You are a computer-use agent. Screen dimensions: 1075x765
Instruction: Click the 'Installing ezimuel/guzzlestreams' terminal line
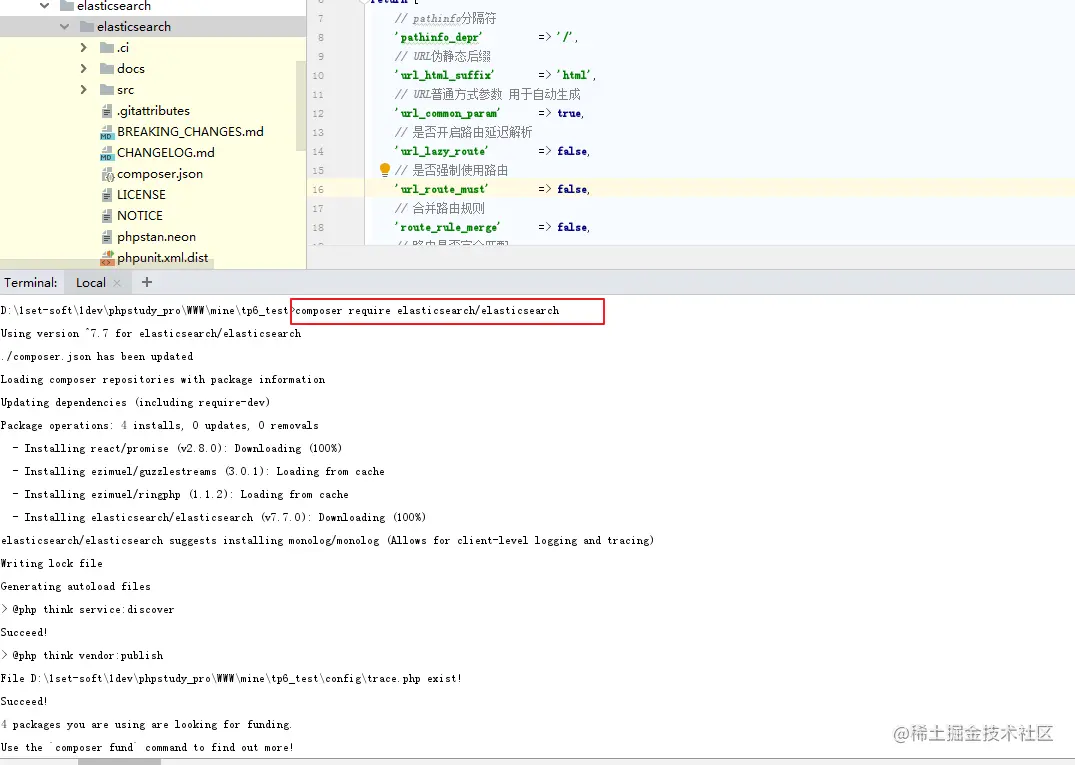click(198, 471)
